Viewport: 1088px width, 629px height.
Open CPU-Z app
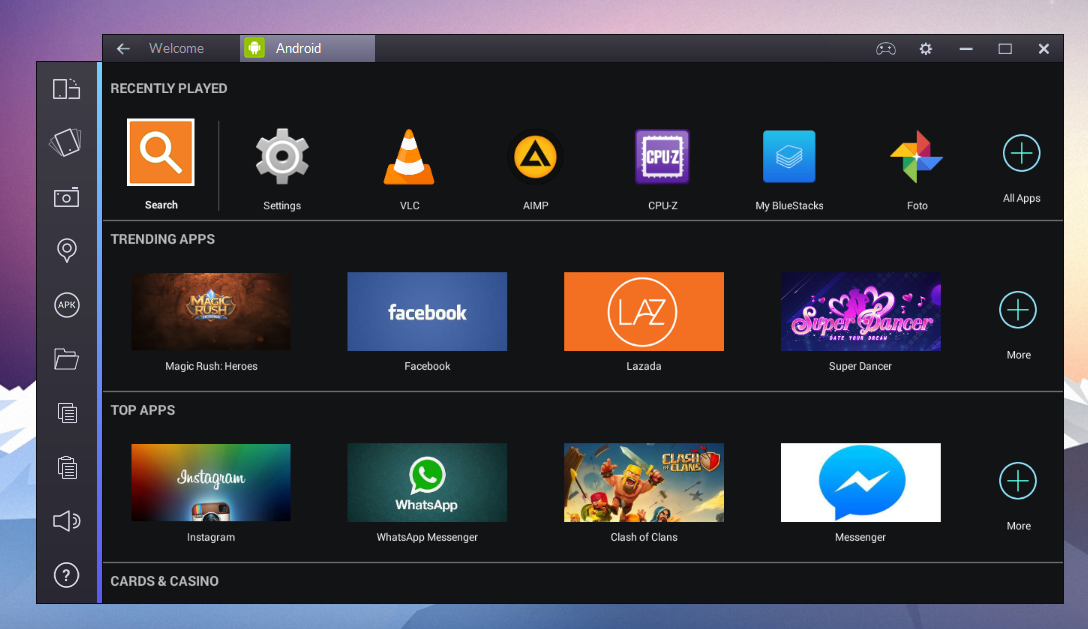(x=662, y=156)
